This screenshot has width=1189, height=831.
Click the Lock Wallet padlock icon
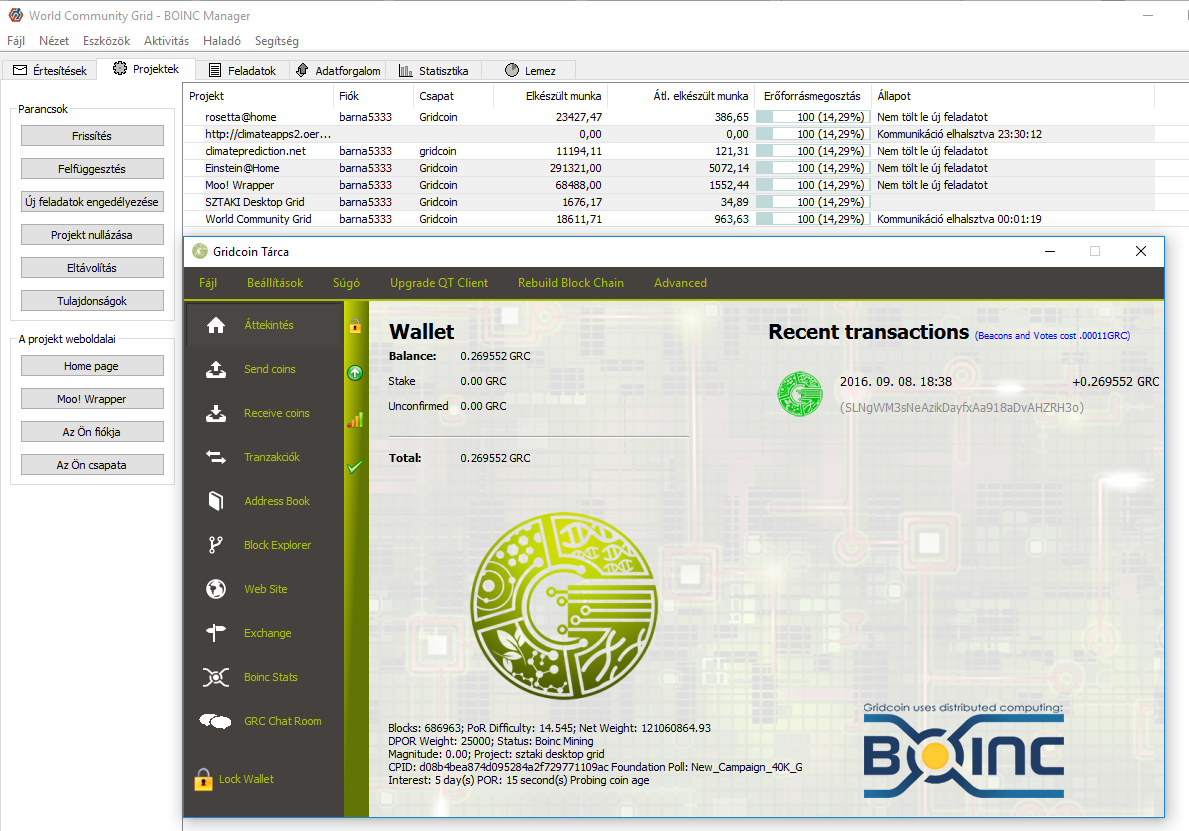203,779
